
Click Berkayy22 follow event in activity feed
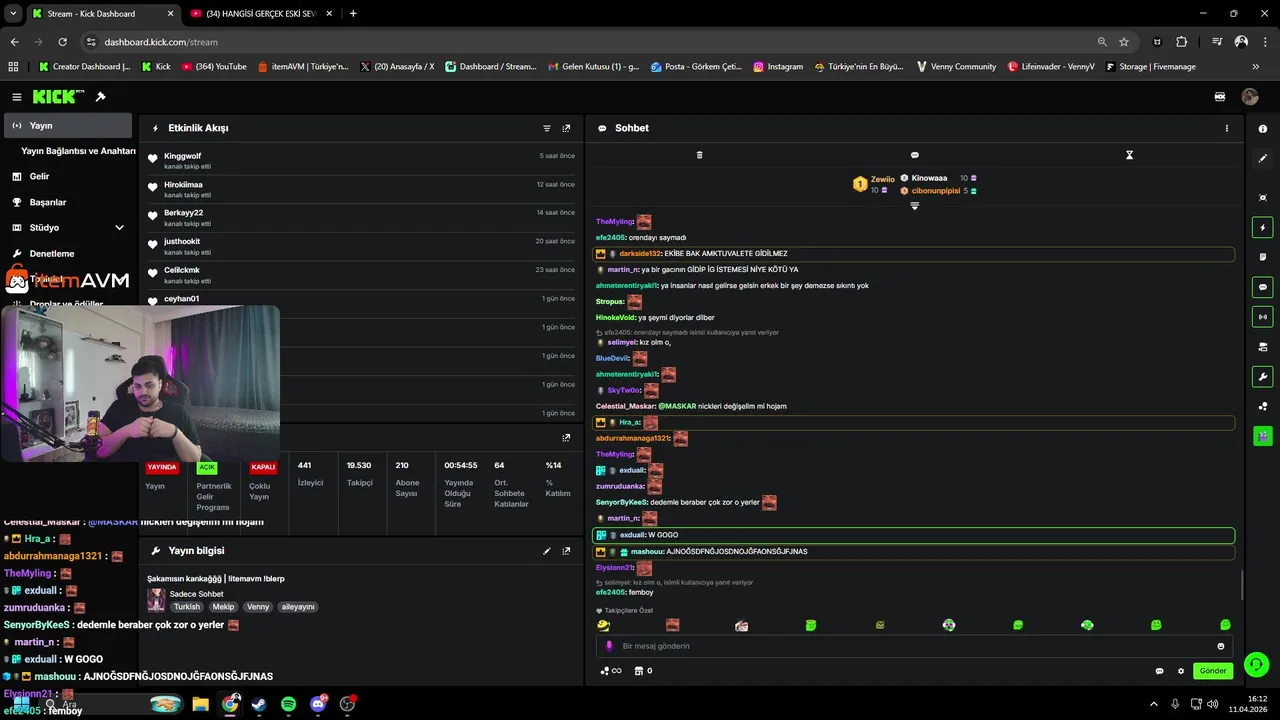pyautogui.click(x=361, y=218)
